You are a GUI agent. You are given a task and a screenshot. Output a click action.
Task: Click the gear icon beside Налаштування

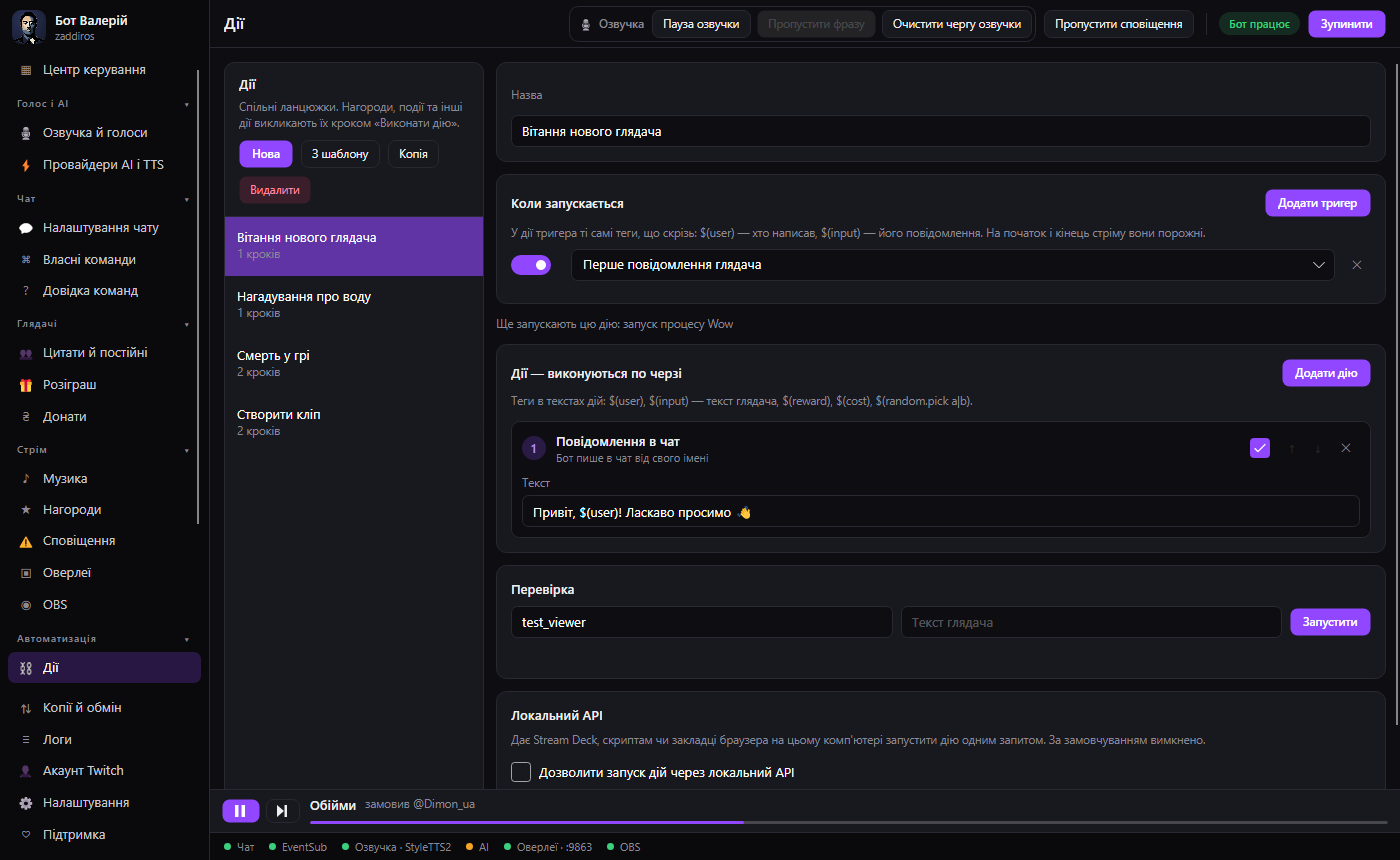tap(26, 803)
